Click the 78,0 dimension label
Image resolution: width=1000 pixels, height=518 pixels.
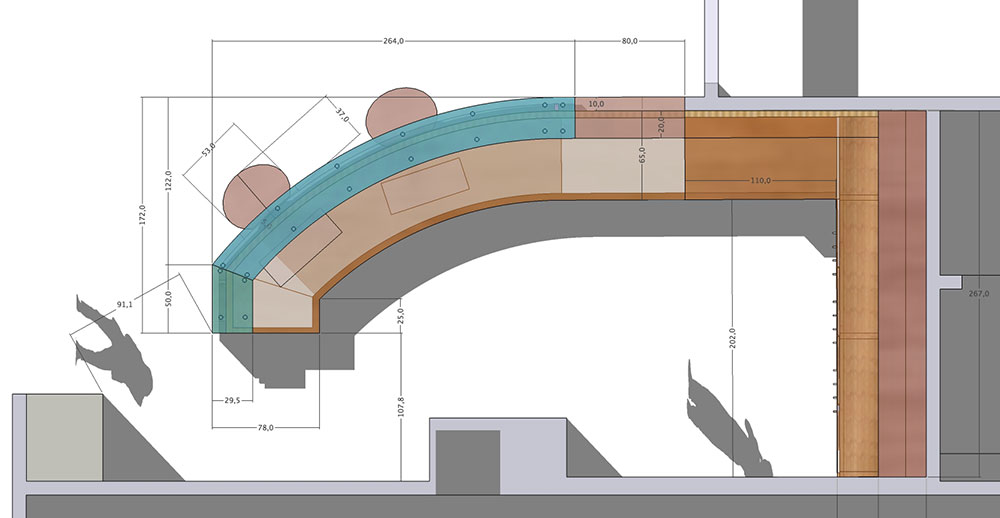pos(266,426)
